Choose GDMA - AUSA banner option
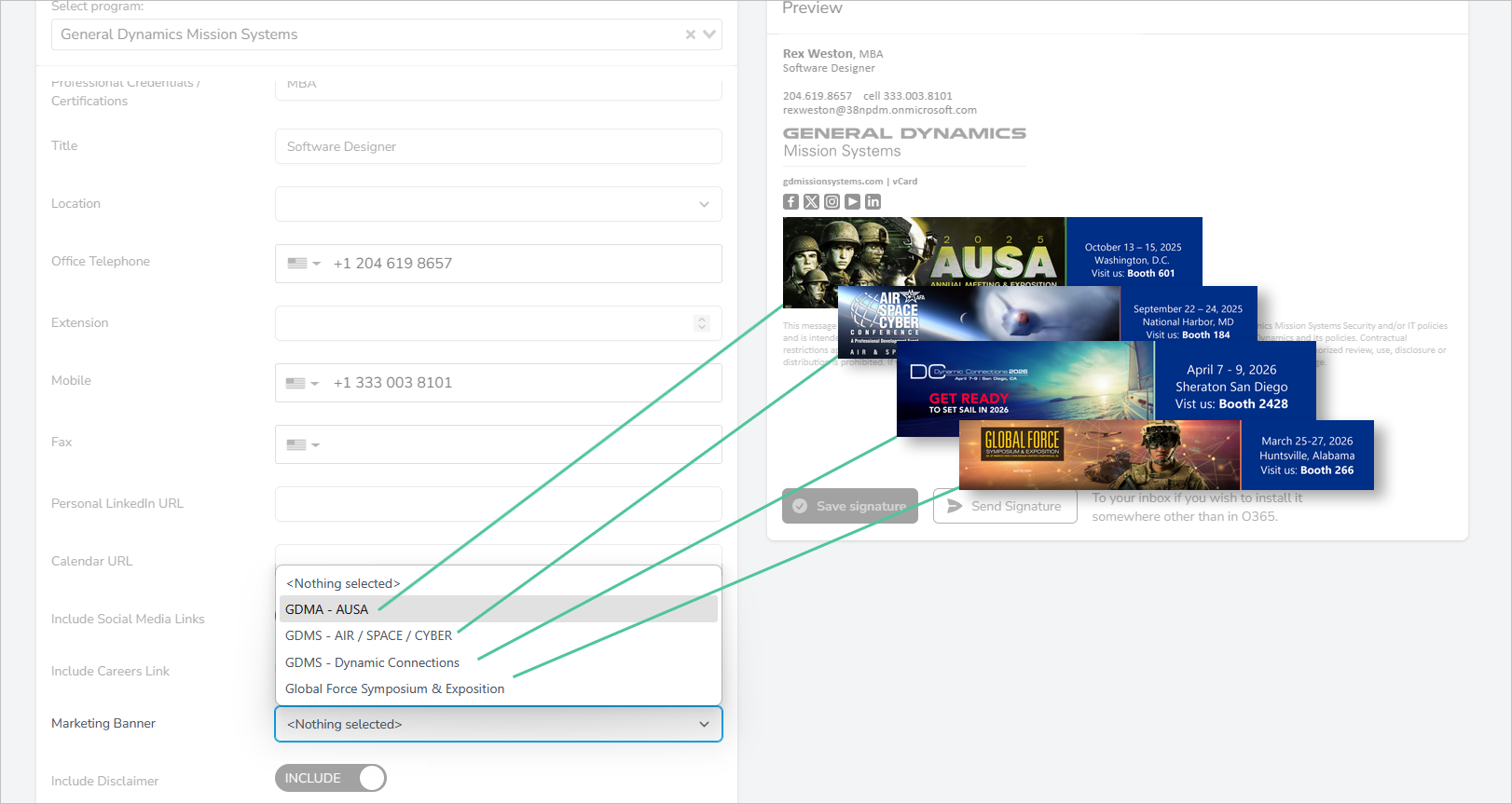 (327, 609)
